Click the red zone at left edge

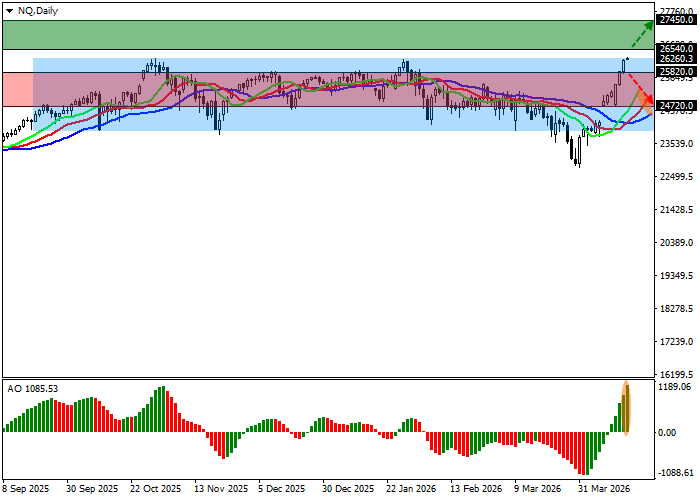[17, 89]
